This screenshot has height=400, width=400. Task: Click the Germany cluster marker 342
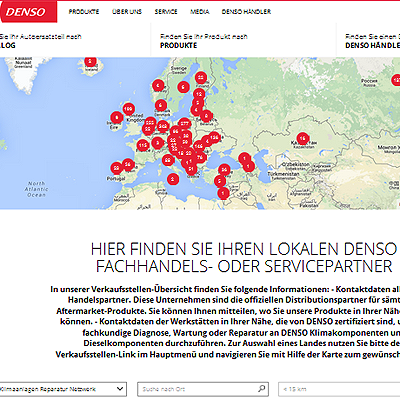[163, 126]
